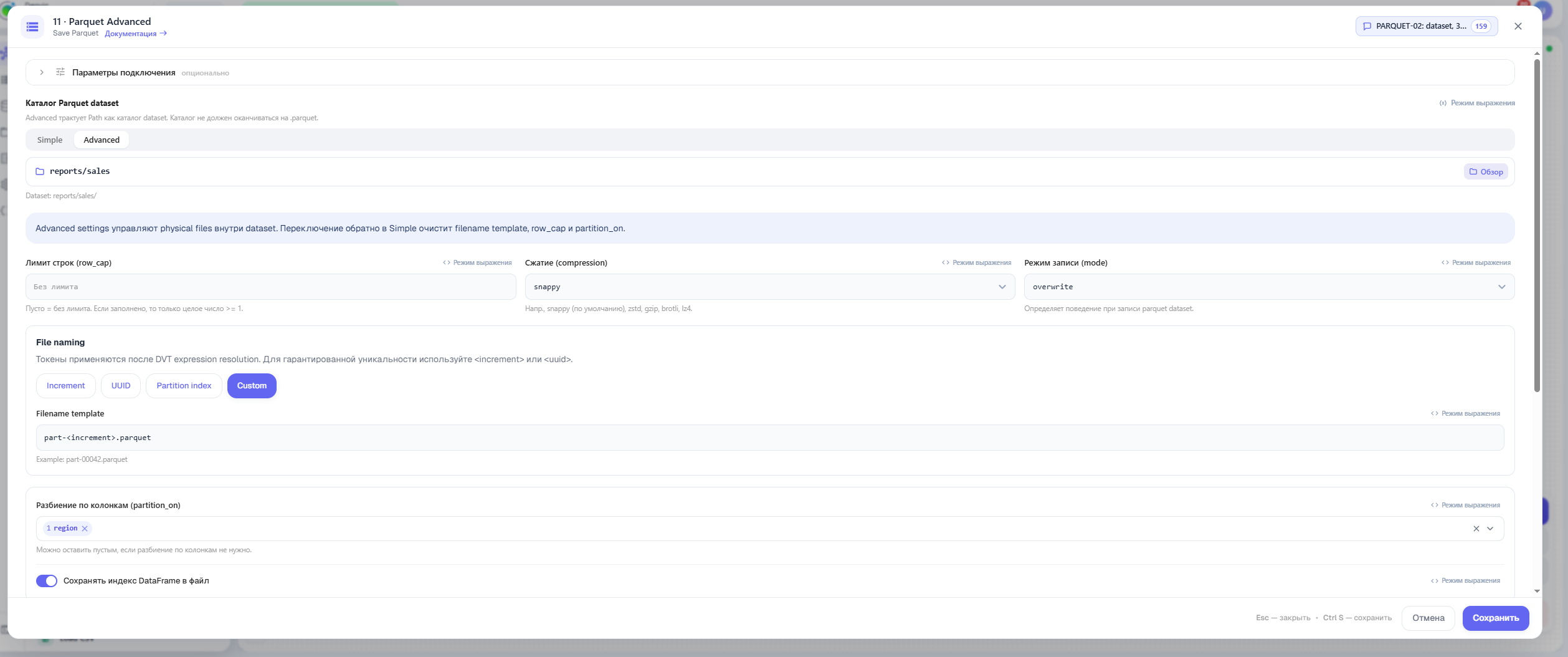Click the Save Parquet node icon in header
Viewport: 1568px width, 657px height.
(x=32, y=27)
